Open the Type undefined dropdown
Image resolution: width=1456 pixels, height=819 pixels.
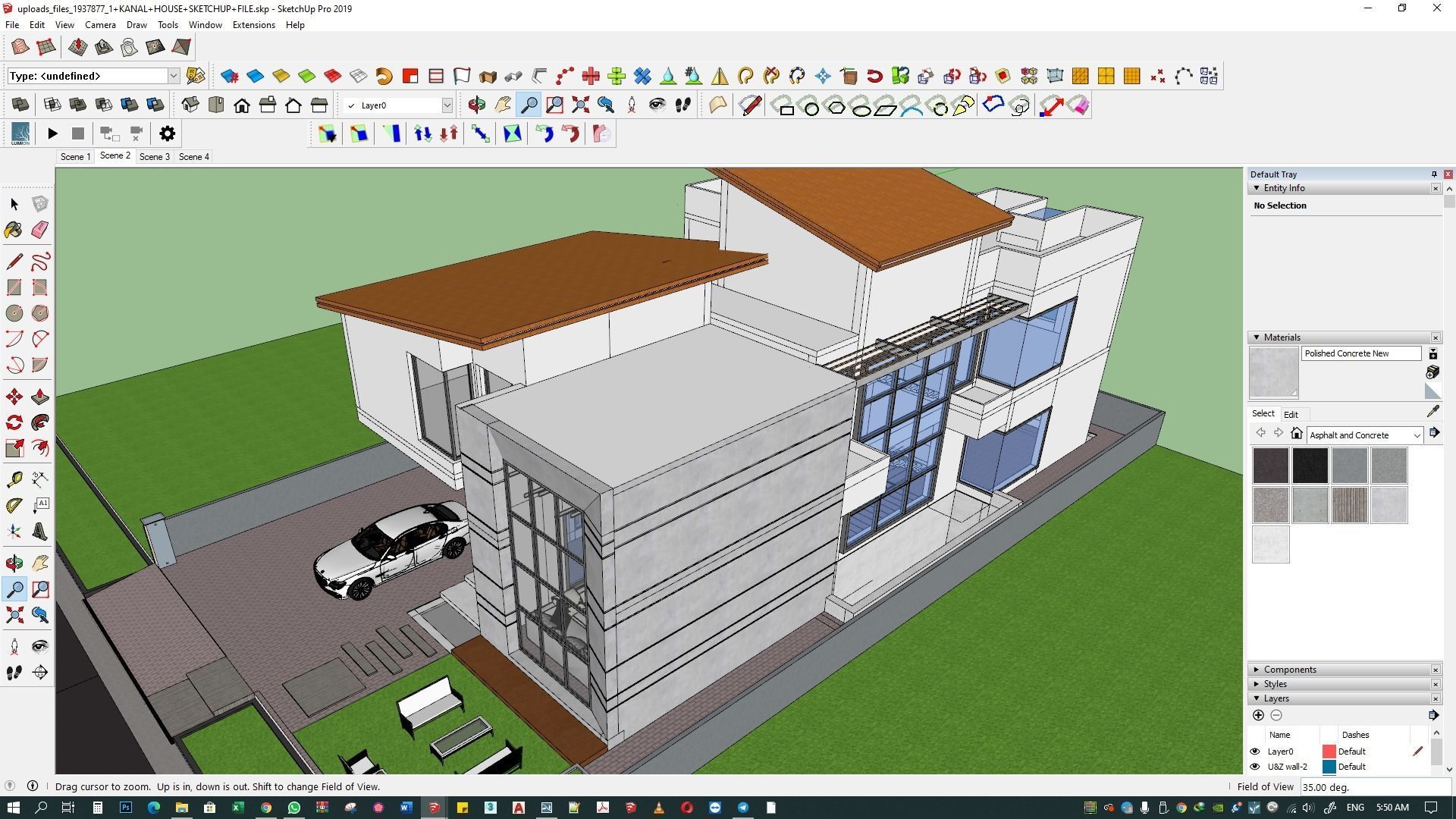point(173,76)
